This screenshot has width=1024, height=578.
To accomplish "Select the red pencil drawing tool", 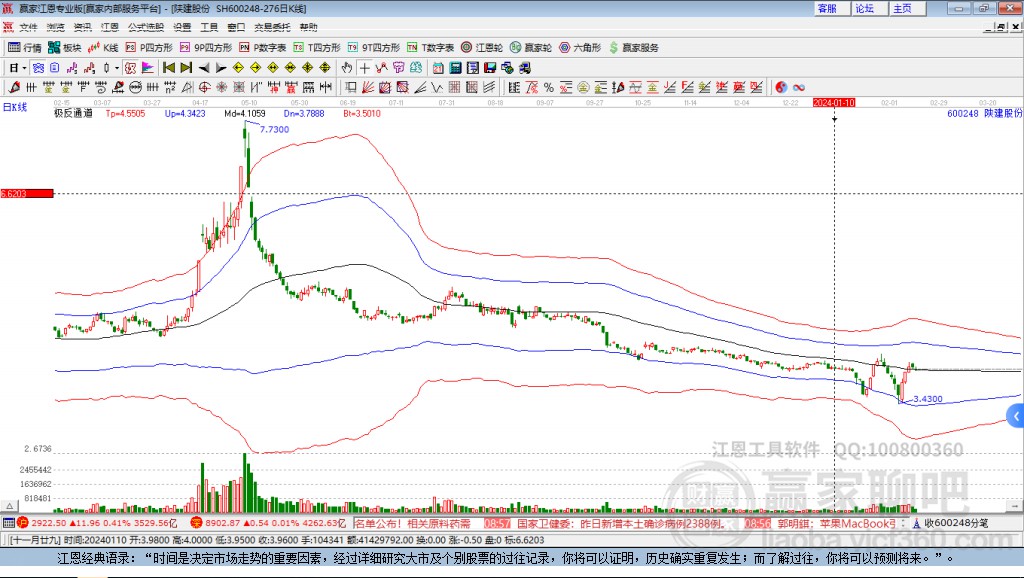I will pyautogui.click(x=14, y=88).
